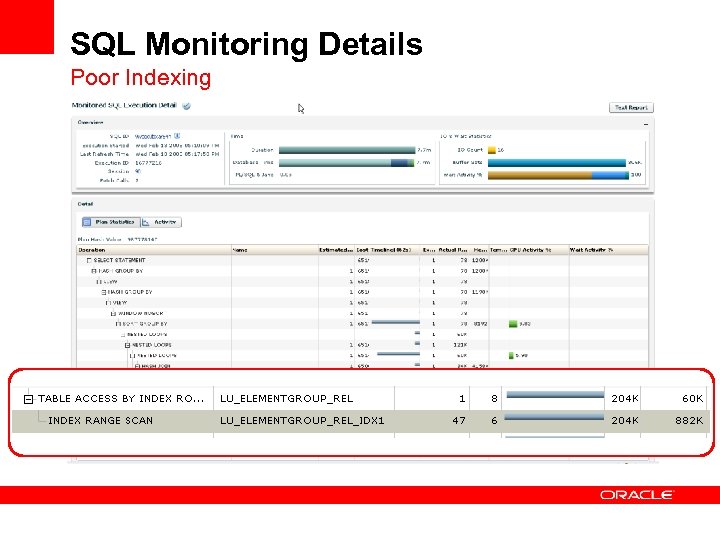Image resolution: width=720 pixels, height=540 pixels.
Task: Collapse the Overview panel with the minus icon
Action: [646, 124]
